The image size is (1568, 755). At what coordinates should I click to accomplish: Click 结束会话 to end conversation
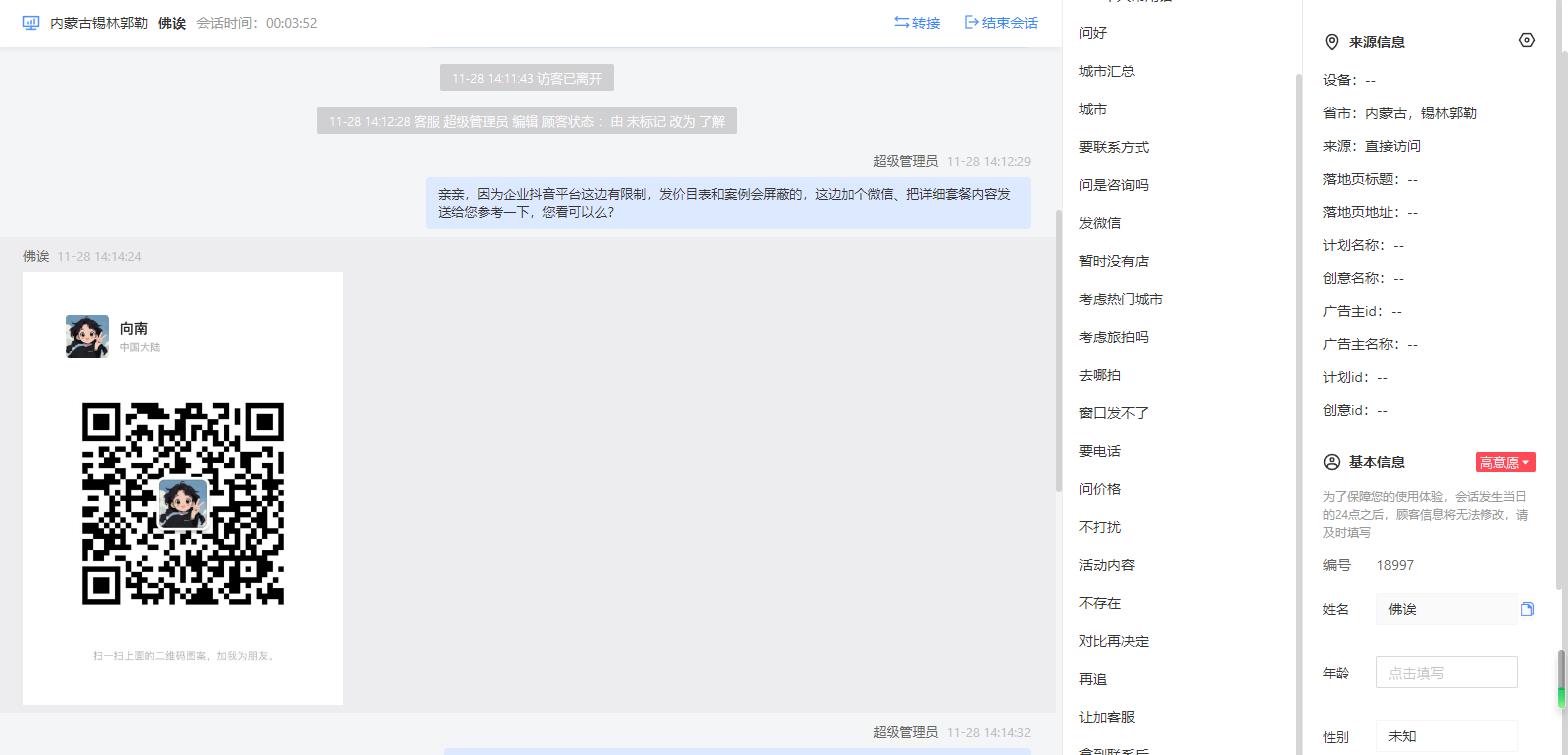1001,22
